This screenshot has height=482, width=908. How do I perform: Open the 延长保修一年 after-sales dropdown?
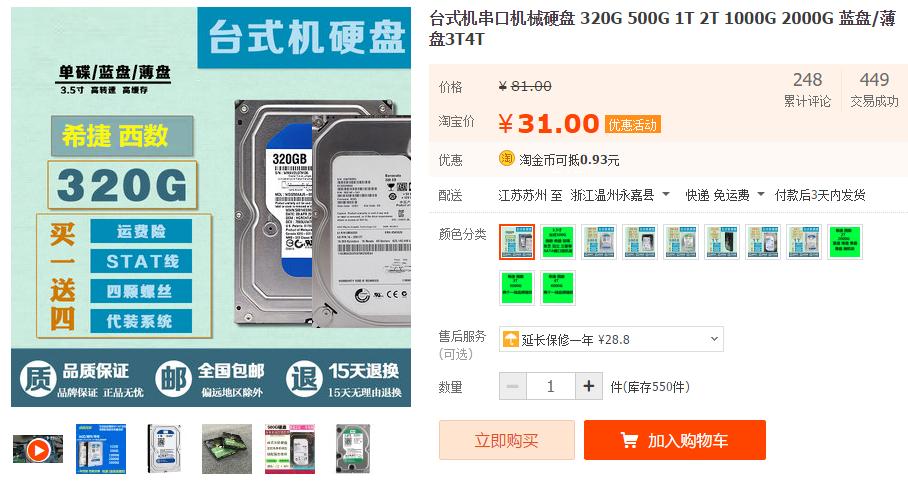(x=611, y=339)
